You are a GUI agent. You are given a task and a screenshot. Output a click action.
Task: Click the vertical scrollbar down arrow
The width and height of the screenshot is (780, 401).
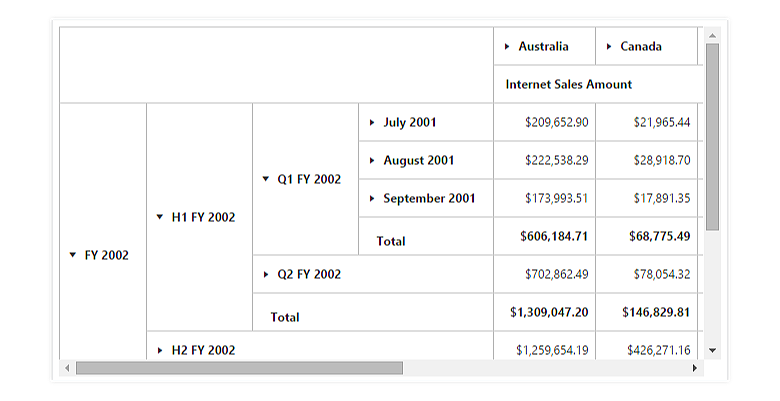712,350
